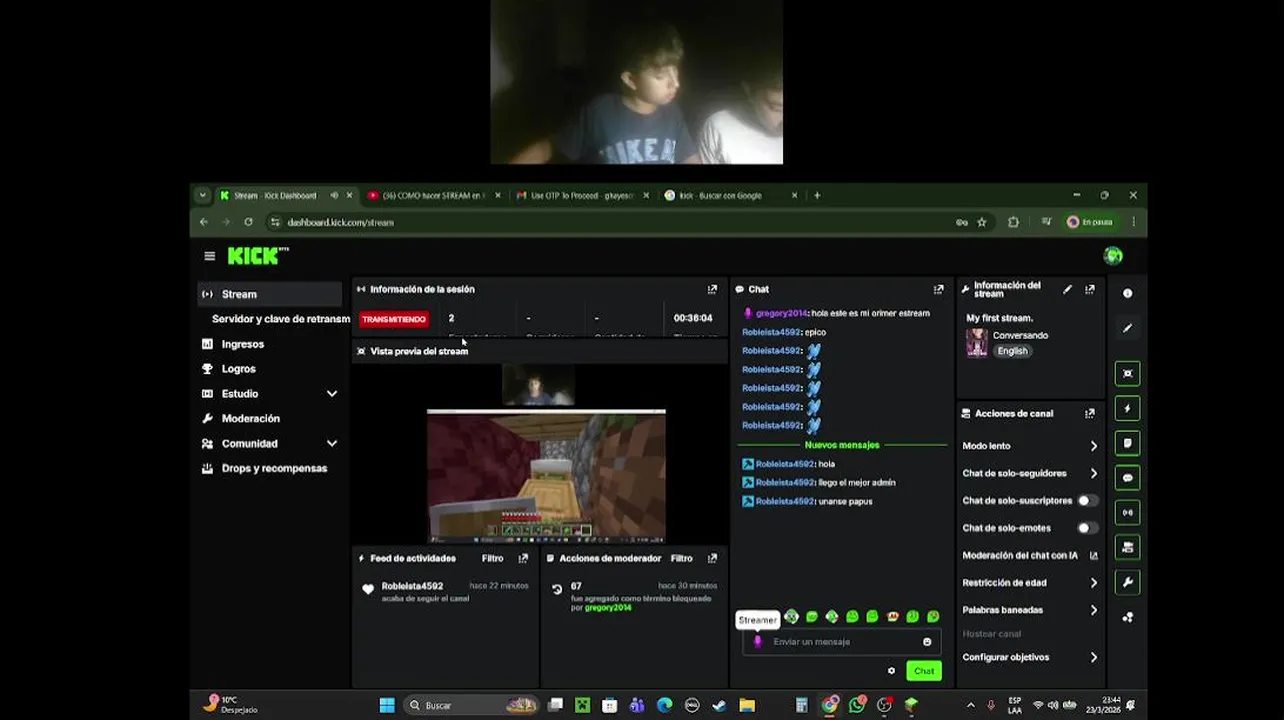1284x720 pixels.
Task: Open the Kick hamburger menu
Action: (209, 256)
